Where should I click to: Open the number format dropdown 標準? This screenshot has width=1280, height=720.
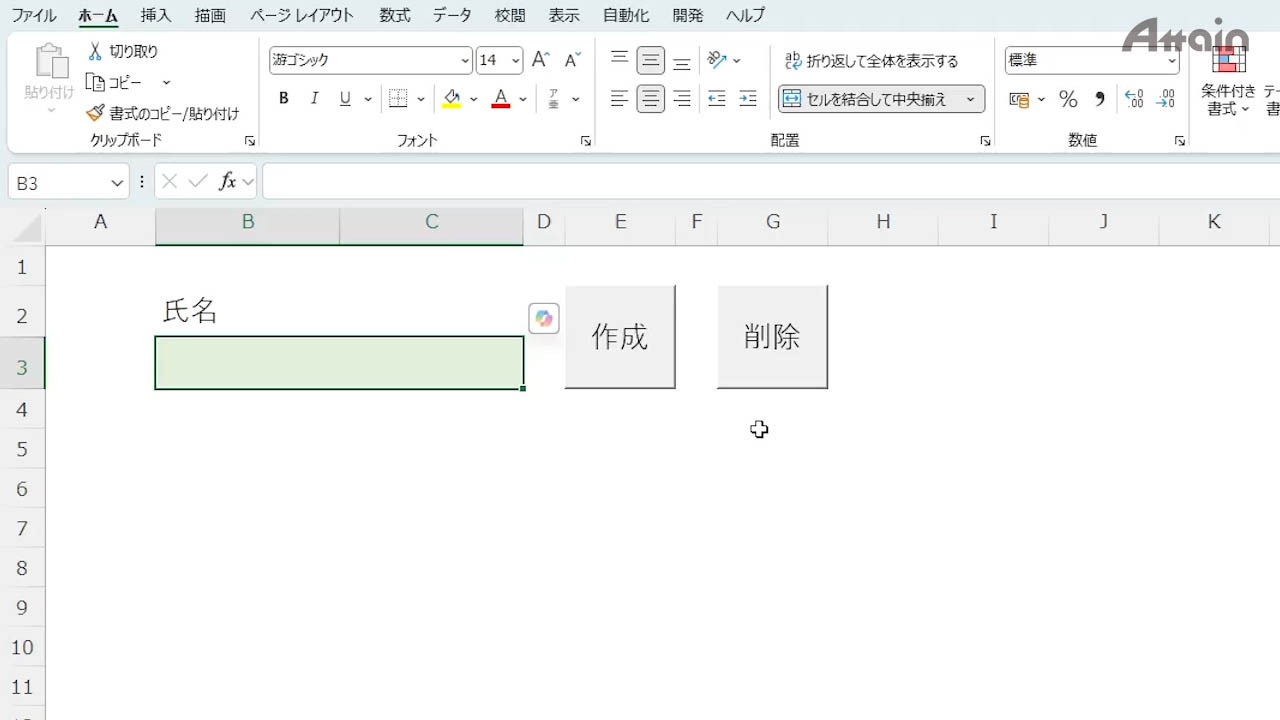pyautogui.click(x=1172, y=61)
